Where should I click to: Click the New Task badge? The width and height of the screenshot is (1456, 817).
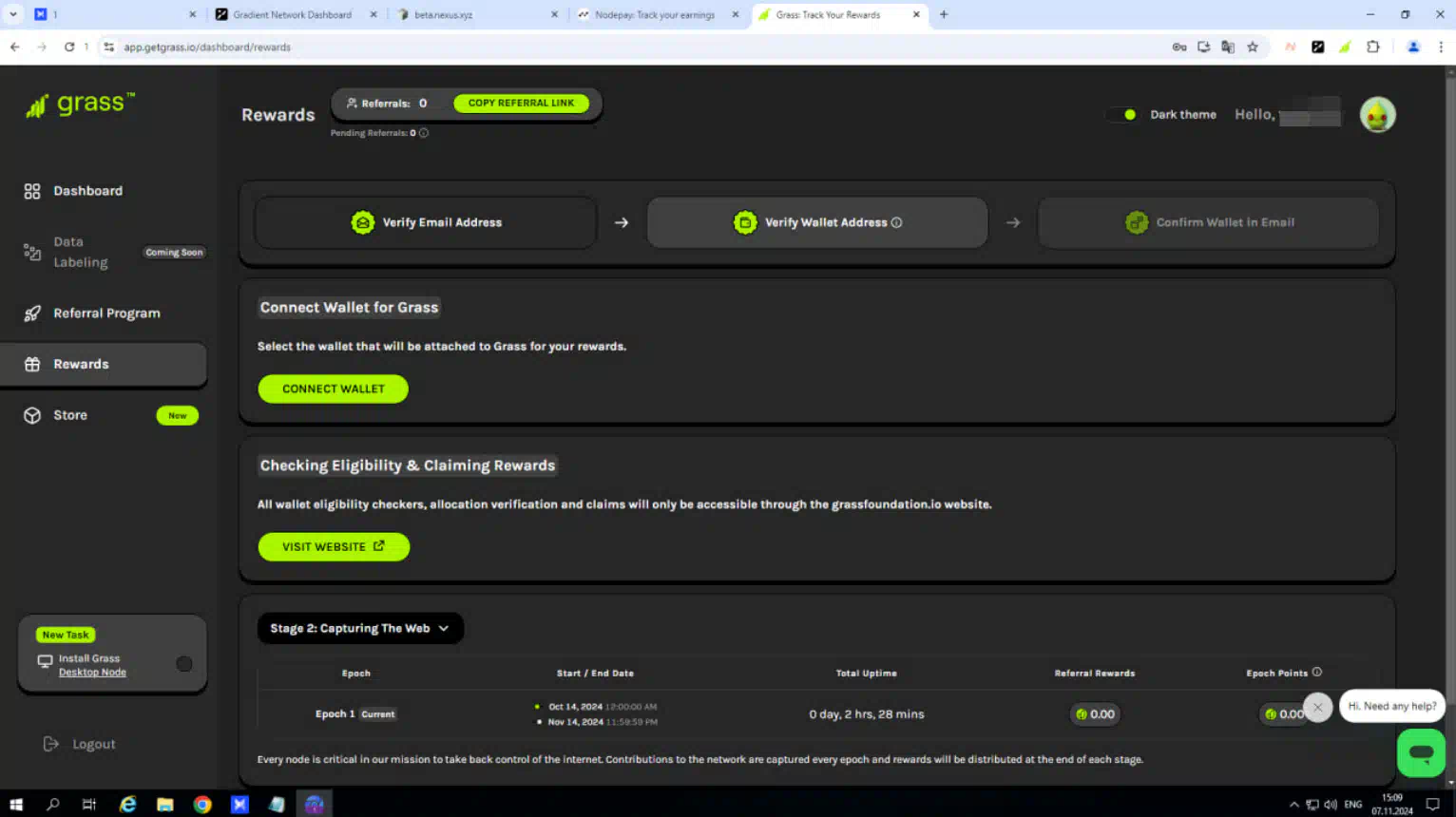click(66, 635)
